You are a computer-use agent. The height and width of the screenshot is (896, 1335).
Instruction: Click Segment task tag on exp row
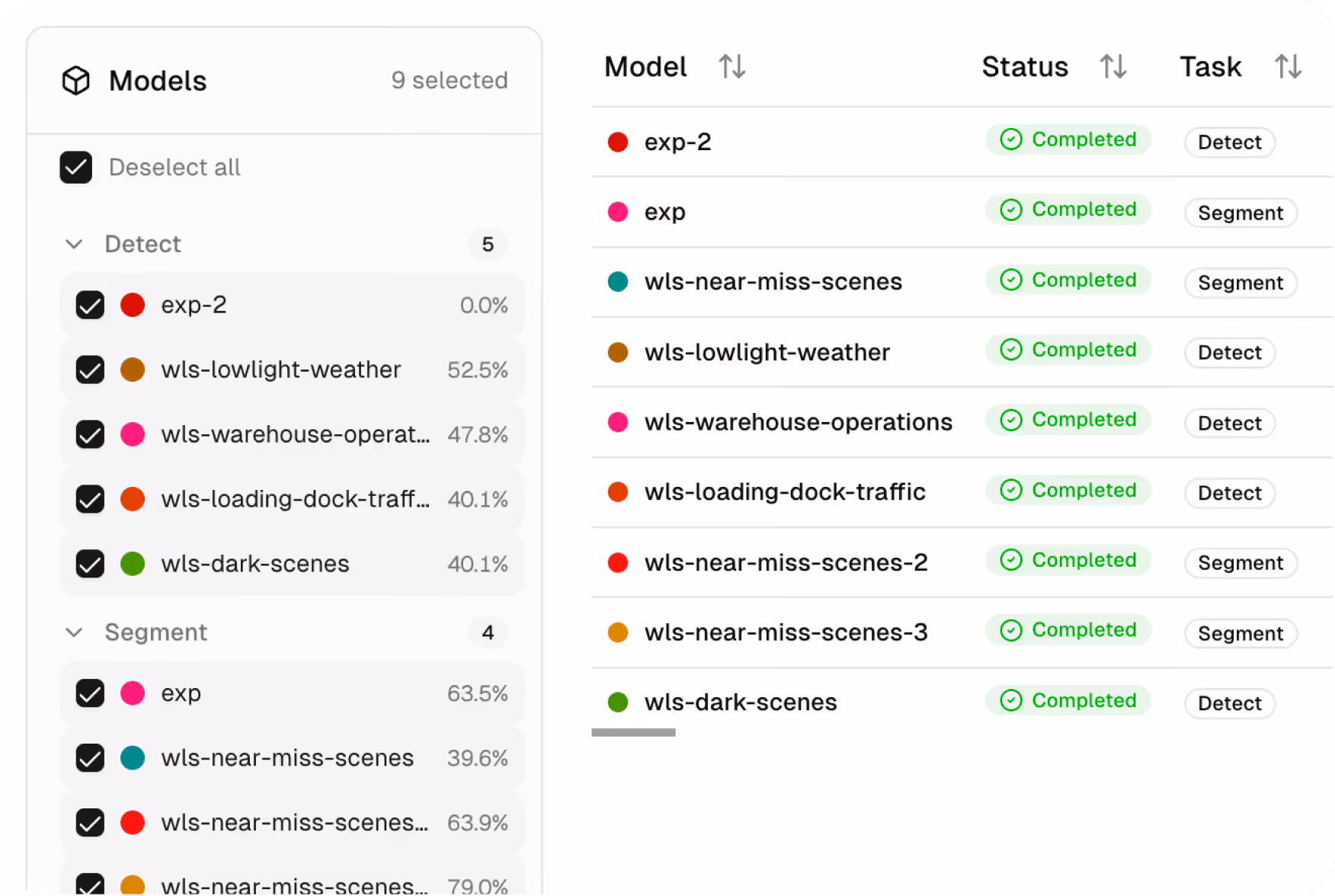pyautogui.click(x=1241, y=213)
